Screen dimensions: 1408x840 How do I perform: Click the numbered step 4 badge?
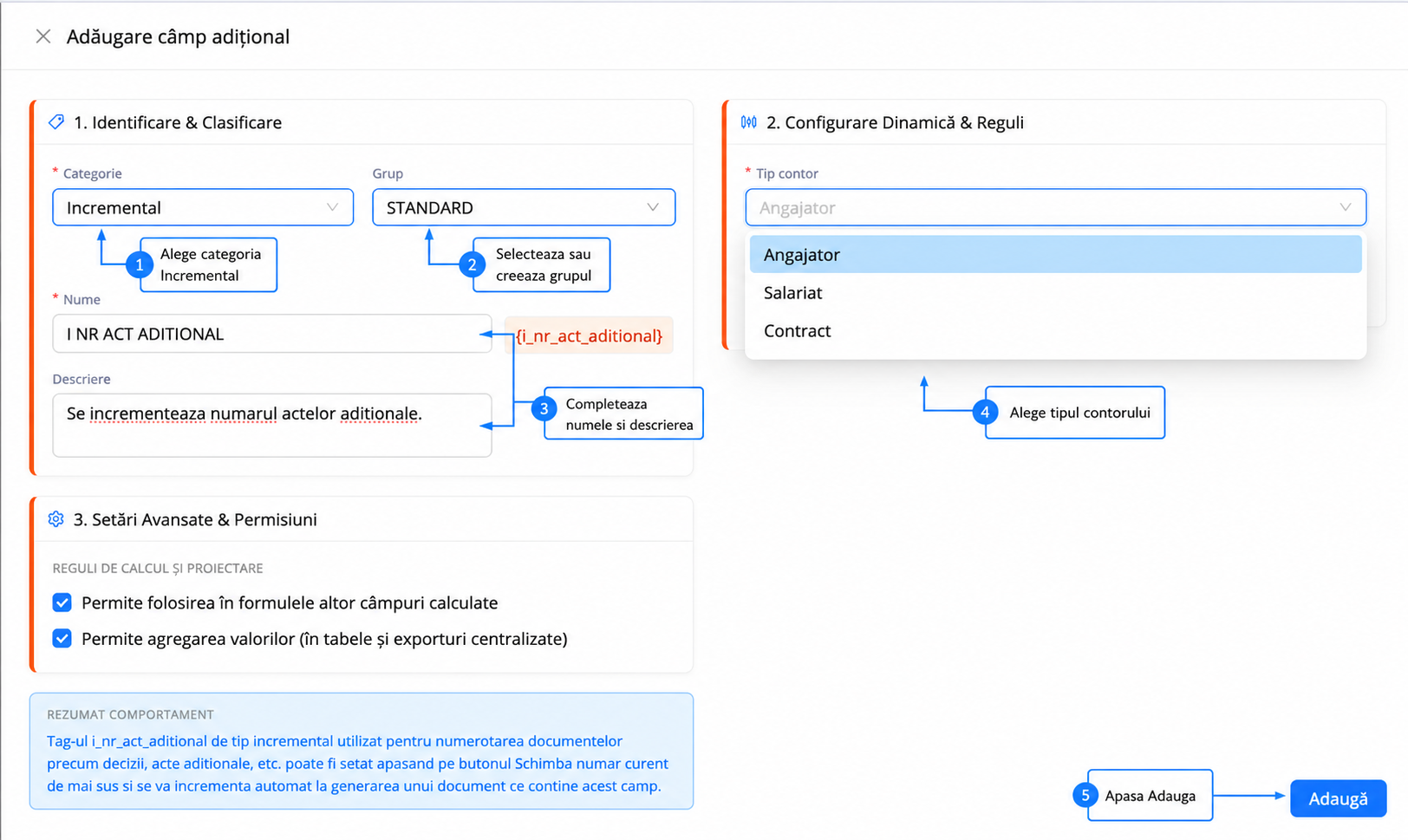(x=985, y=412)
